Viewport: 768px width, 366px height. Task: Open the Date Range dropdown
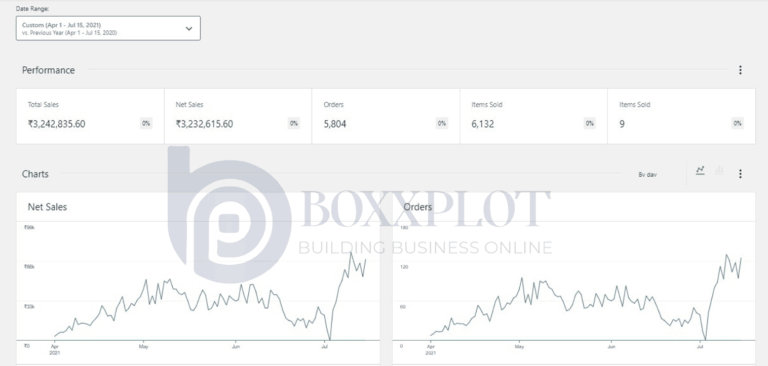[x=108, y=28]
